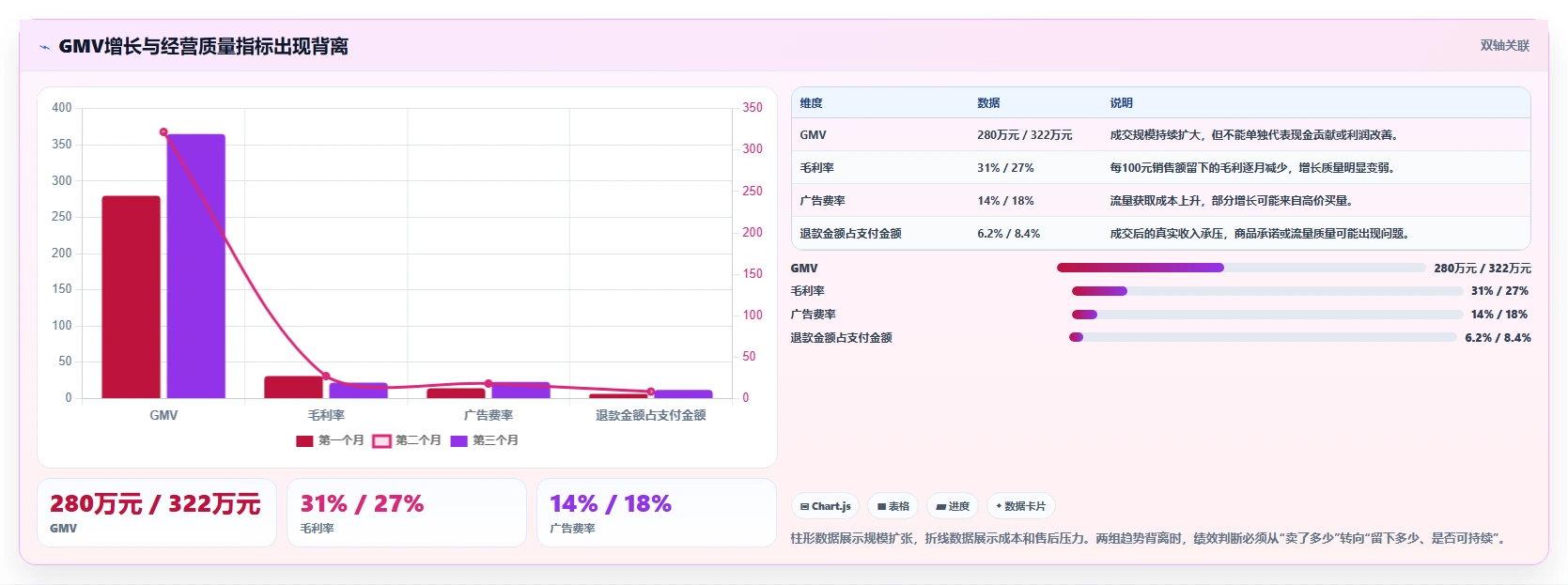Click the 表格 chip
The width and height of the screenshot is (1568, 585).
pos(893,506)
